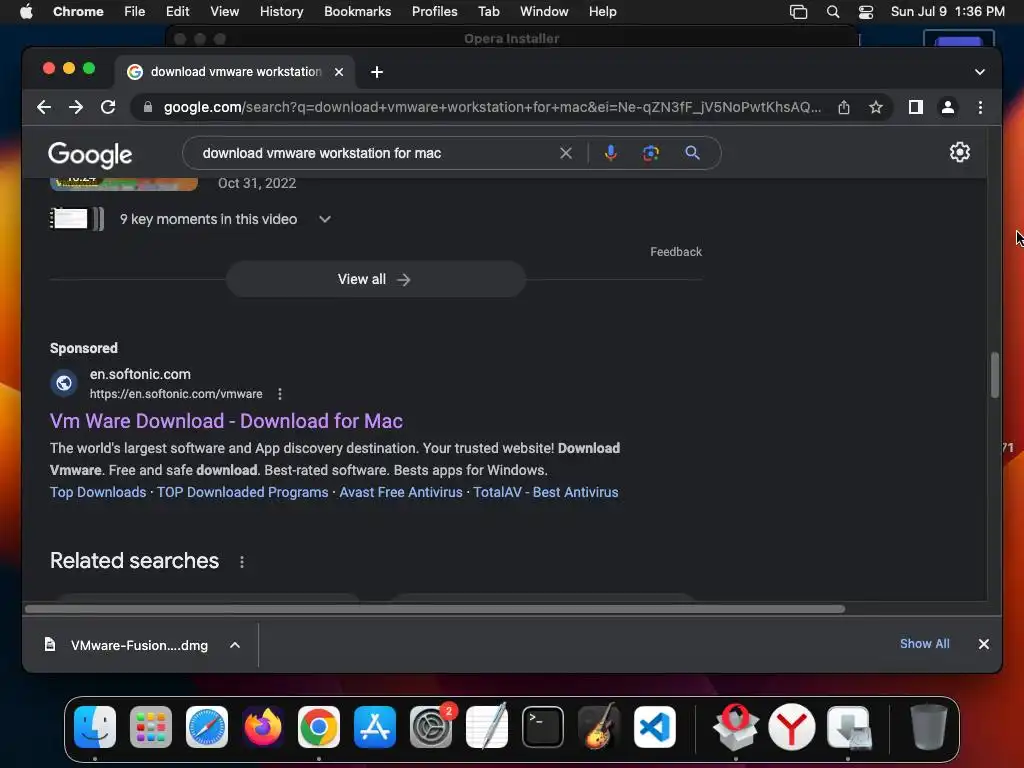Click the site lock icon
Viewport: 1024px width, 768px height.
pos(148,107)
